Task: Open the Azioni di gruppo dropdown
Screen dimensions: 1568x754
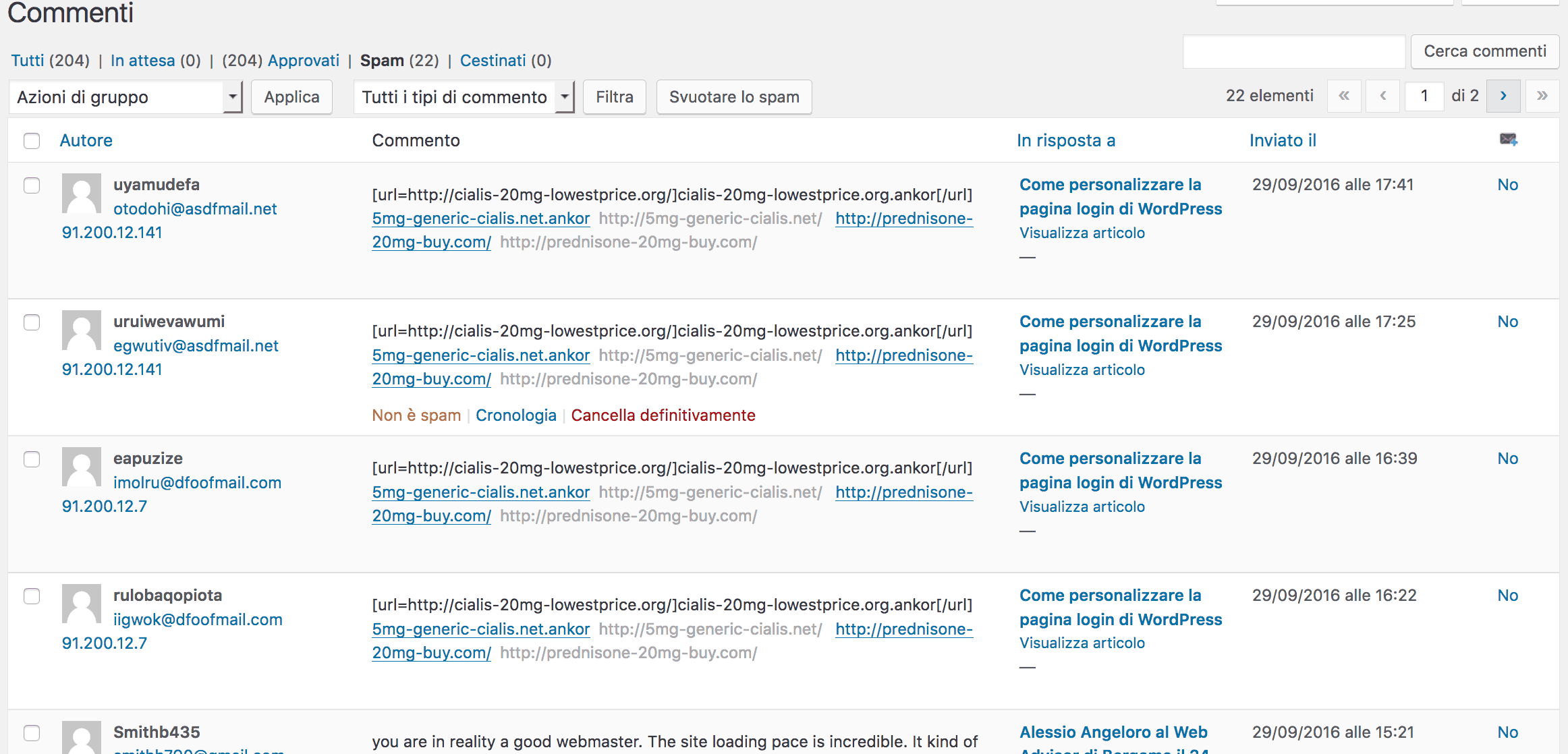Action: point(125,97)
